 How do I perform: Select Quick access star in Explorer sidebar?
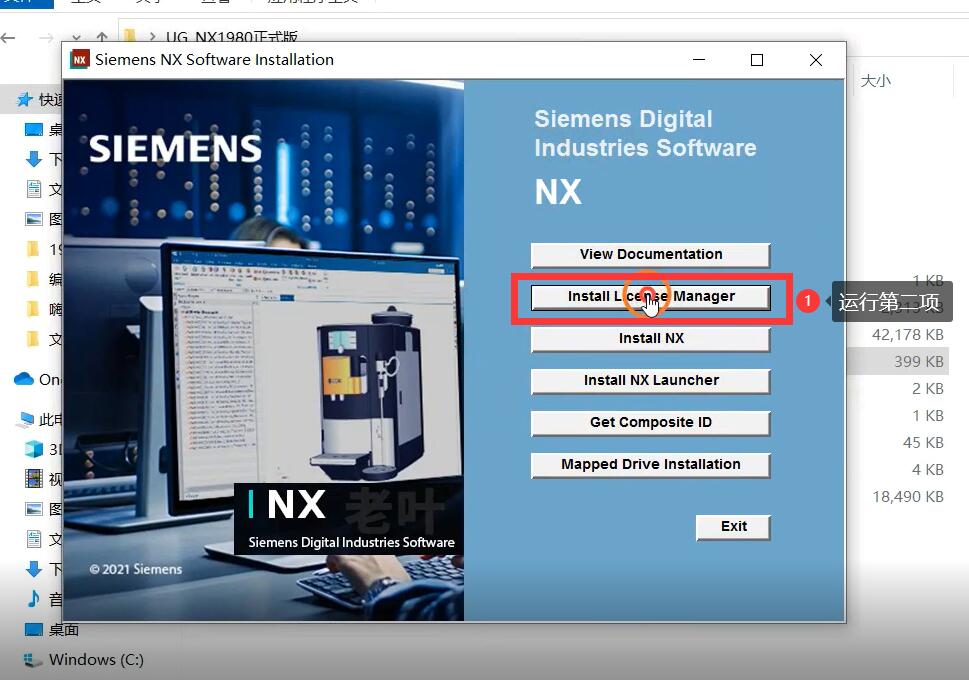[x=25, y=100]
